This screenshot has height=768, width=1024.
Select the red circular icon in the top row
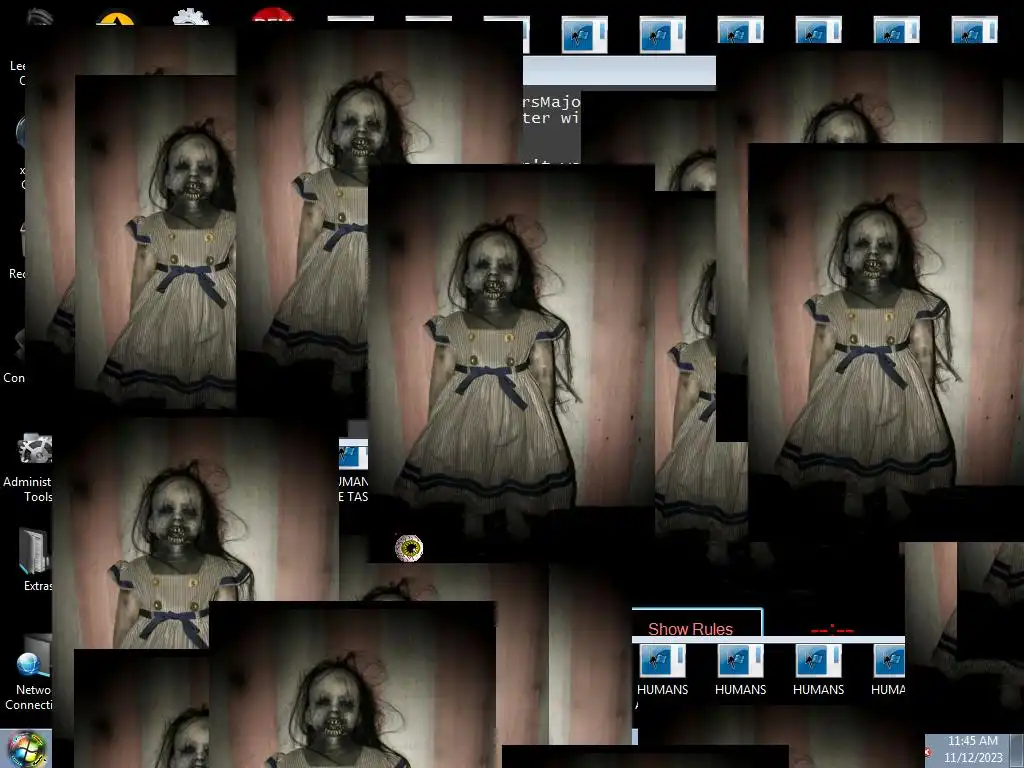coord(273,16)
